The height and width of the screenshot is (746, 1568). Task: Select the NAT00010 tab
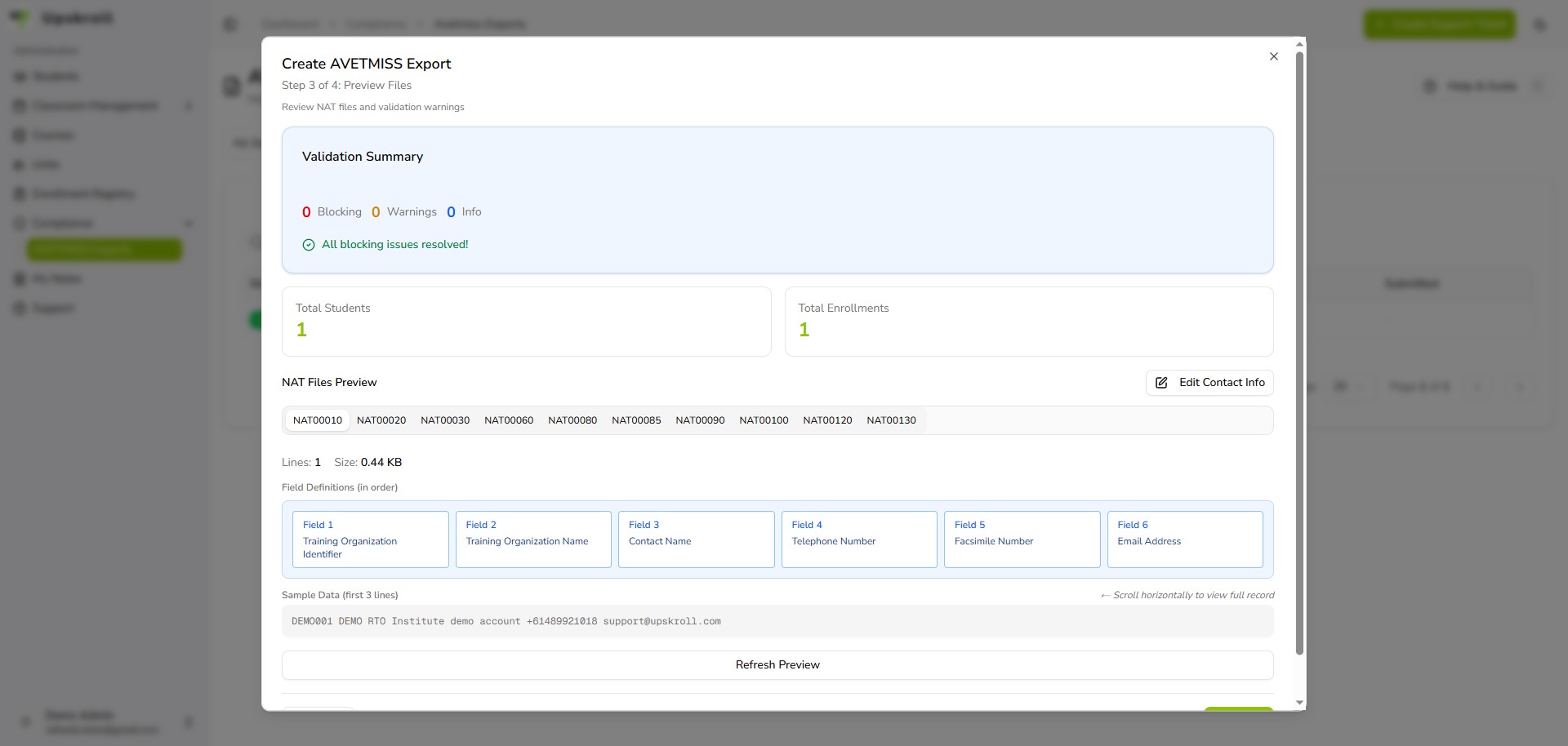coord(318,420)
